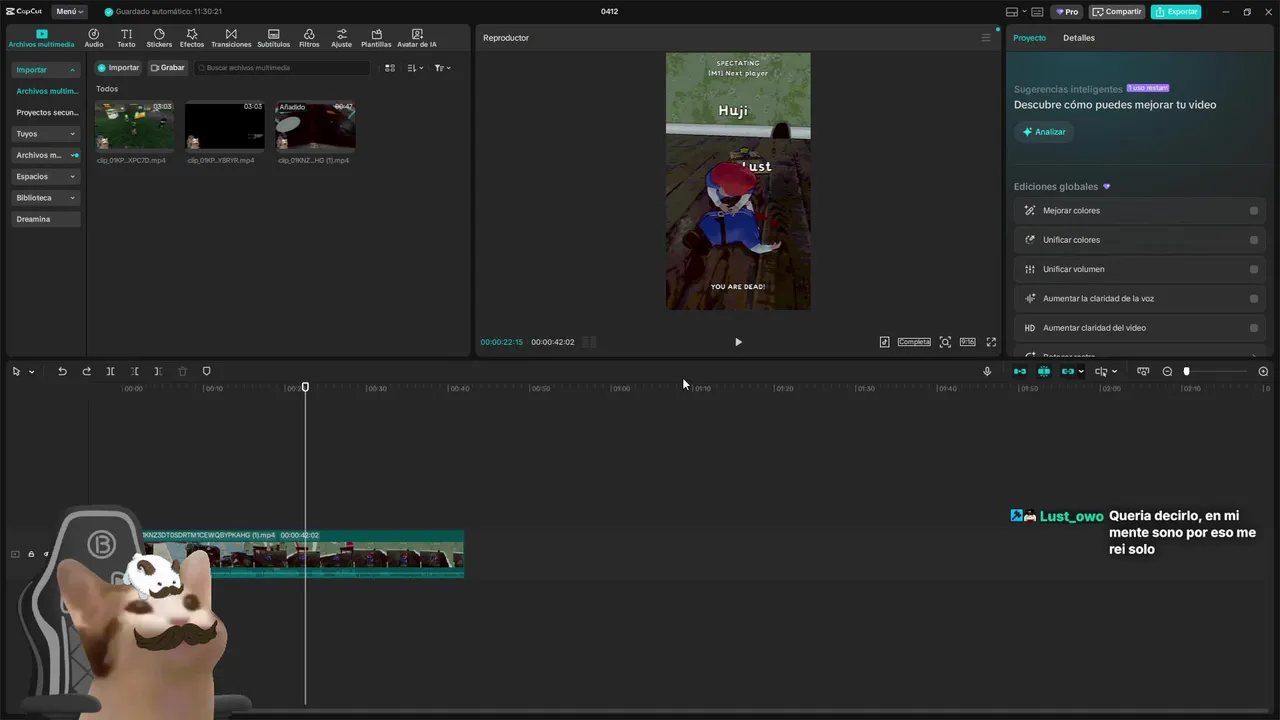Select Proyectos secundarios in sidebar
The image size is (1280, 720).
[x=46, y=113]
